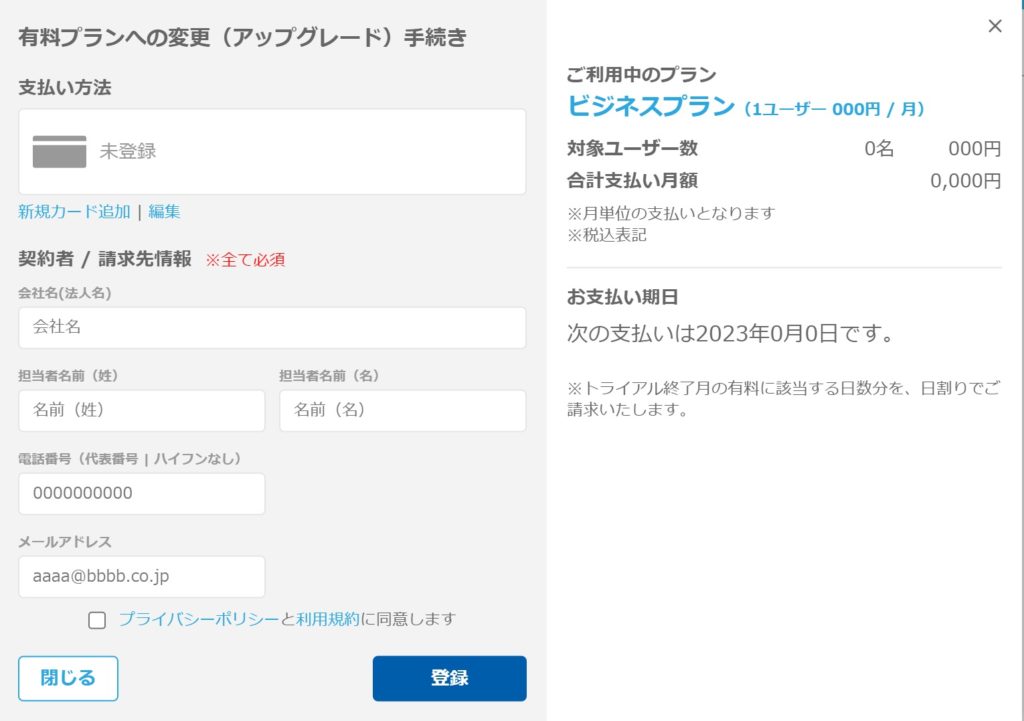Select the 名前（名） input field

tap(402, 410)
